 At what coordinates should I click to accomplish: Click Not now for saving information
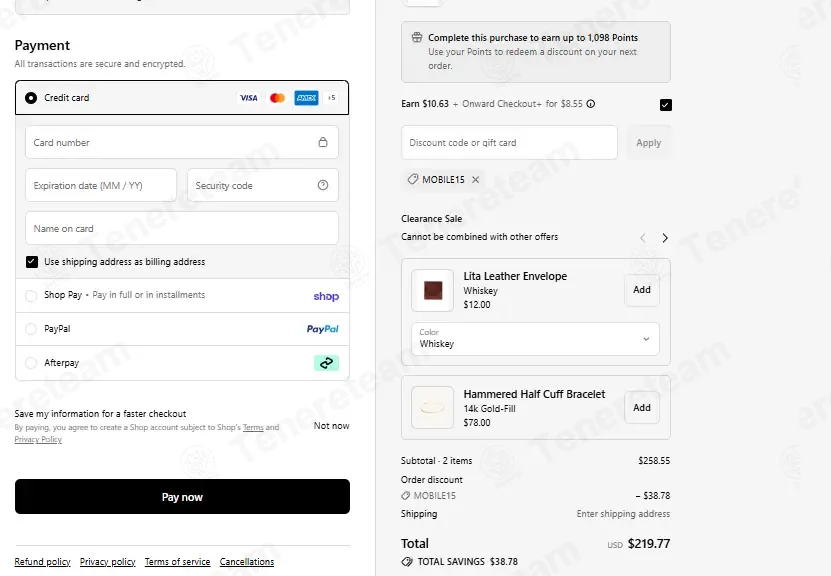(x=331, y=426)
